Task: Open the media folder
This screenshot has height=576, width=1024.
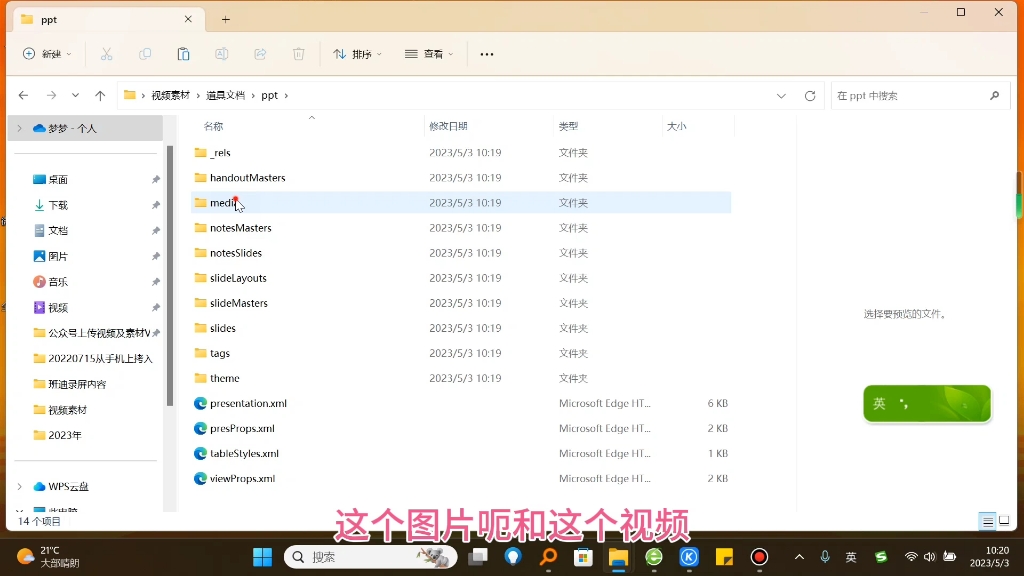Action: pyautogui.click(x=221, y=202)
